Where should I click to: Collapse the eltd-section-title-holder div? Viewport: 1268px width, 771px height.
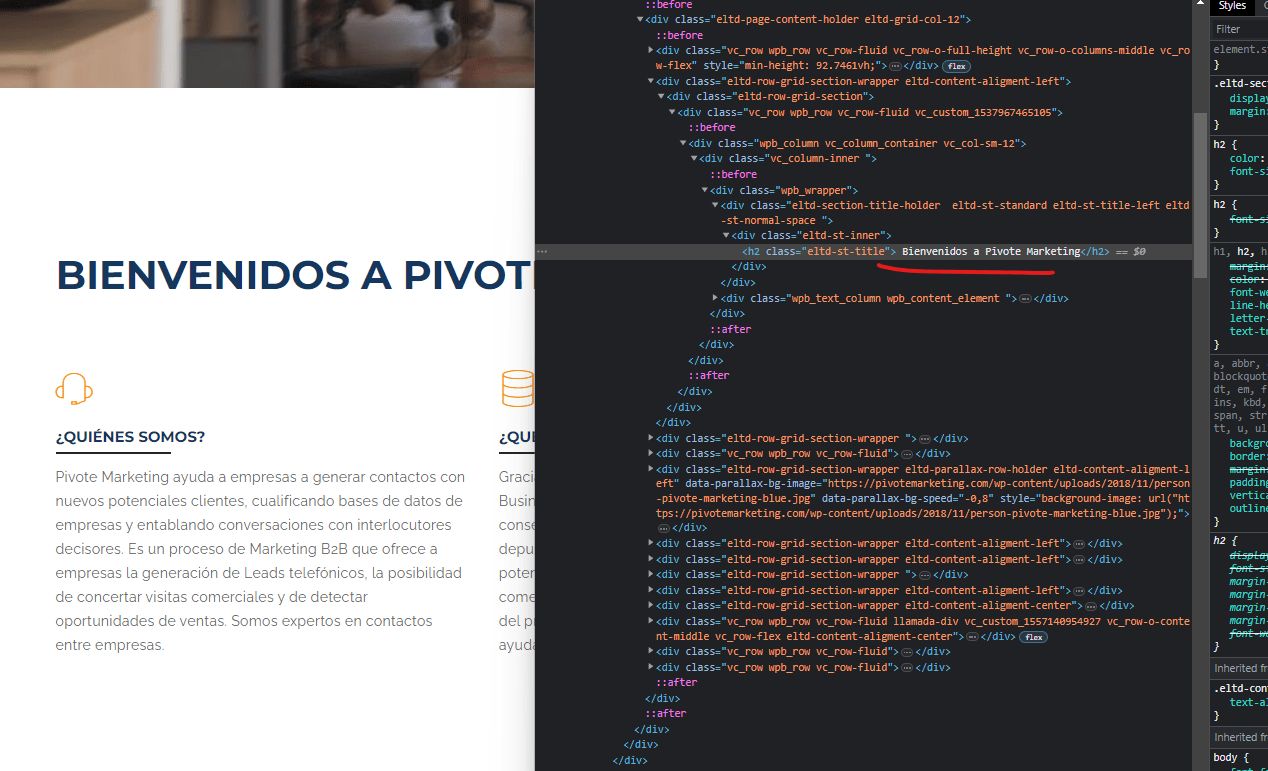click(716, 206)
